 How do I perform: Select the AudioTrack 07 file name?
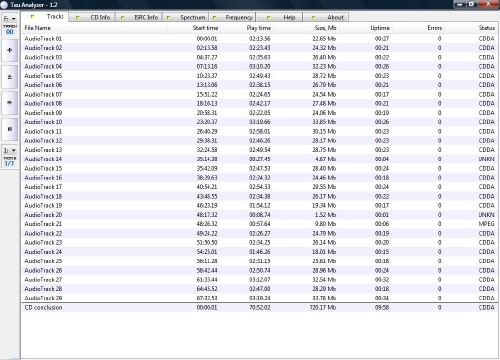click(x=43, y=94)
